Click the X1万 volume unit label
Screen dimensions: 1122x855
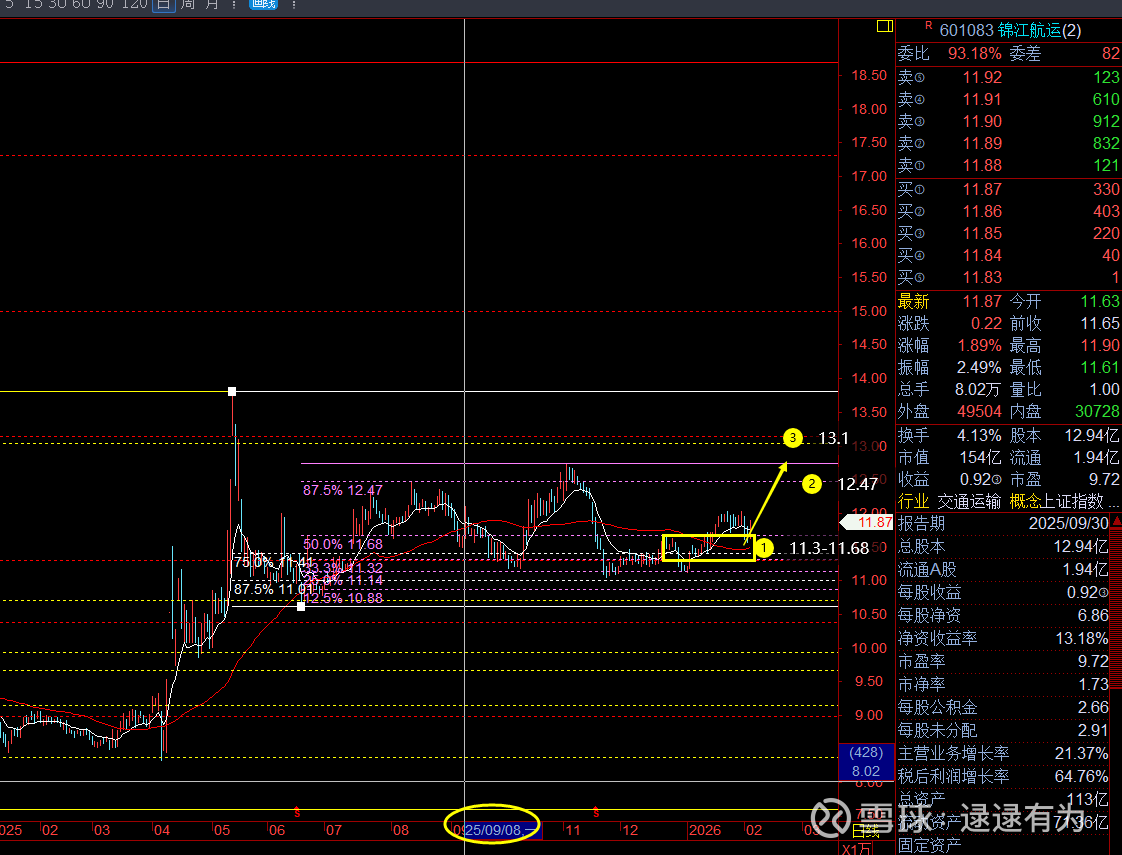[856, 849]
